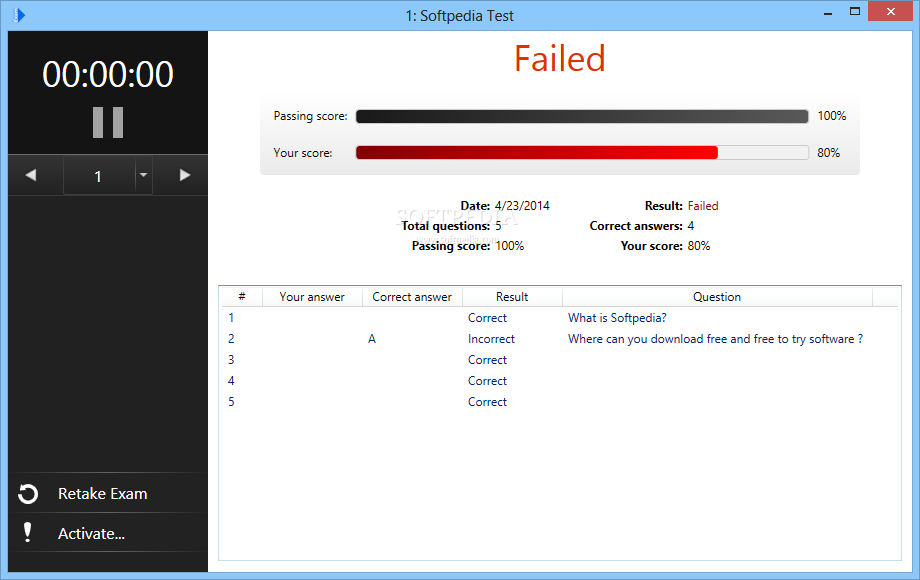This screenshot has width=920, height=580.
Task: Pause the exam timer
Action: (108, 122)
